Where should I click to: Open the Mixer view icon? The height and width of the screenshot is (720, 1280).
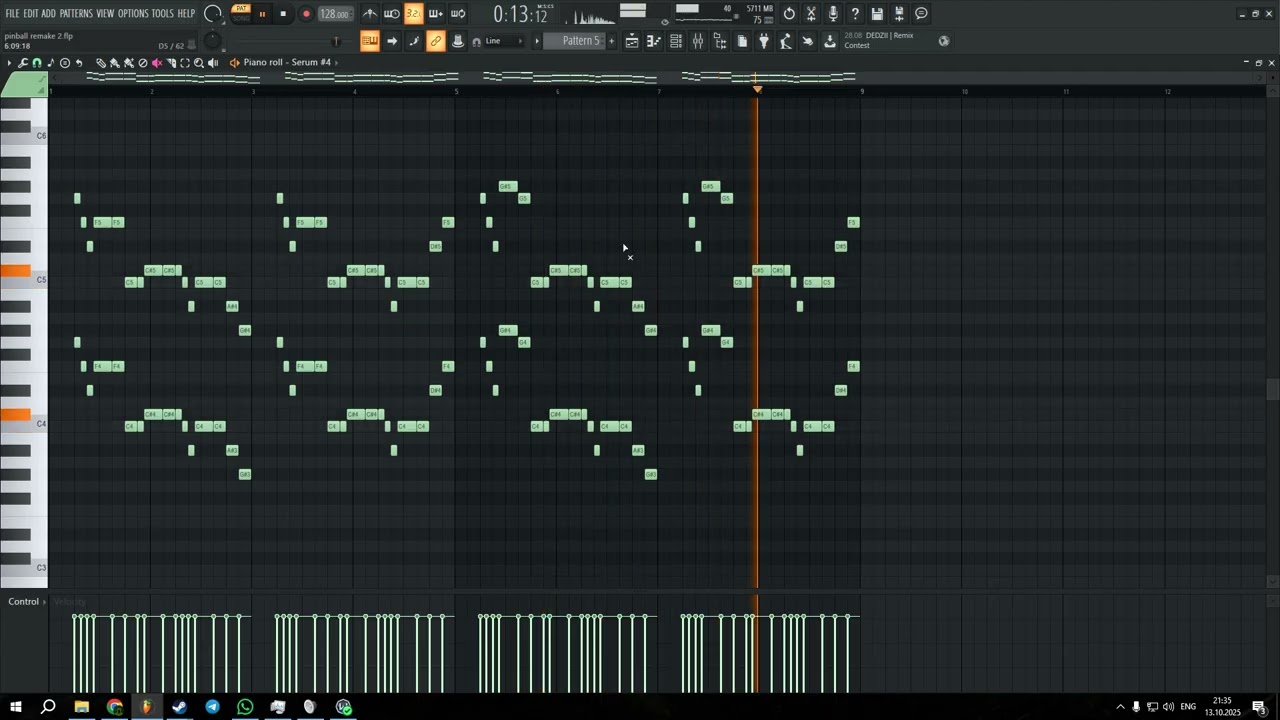pyautogui.click(x=698, y=41)
